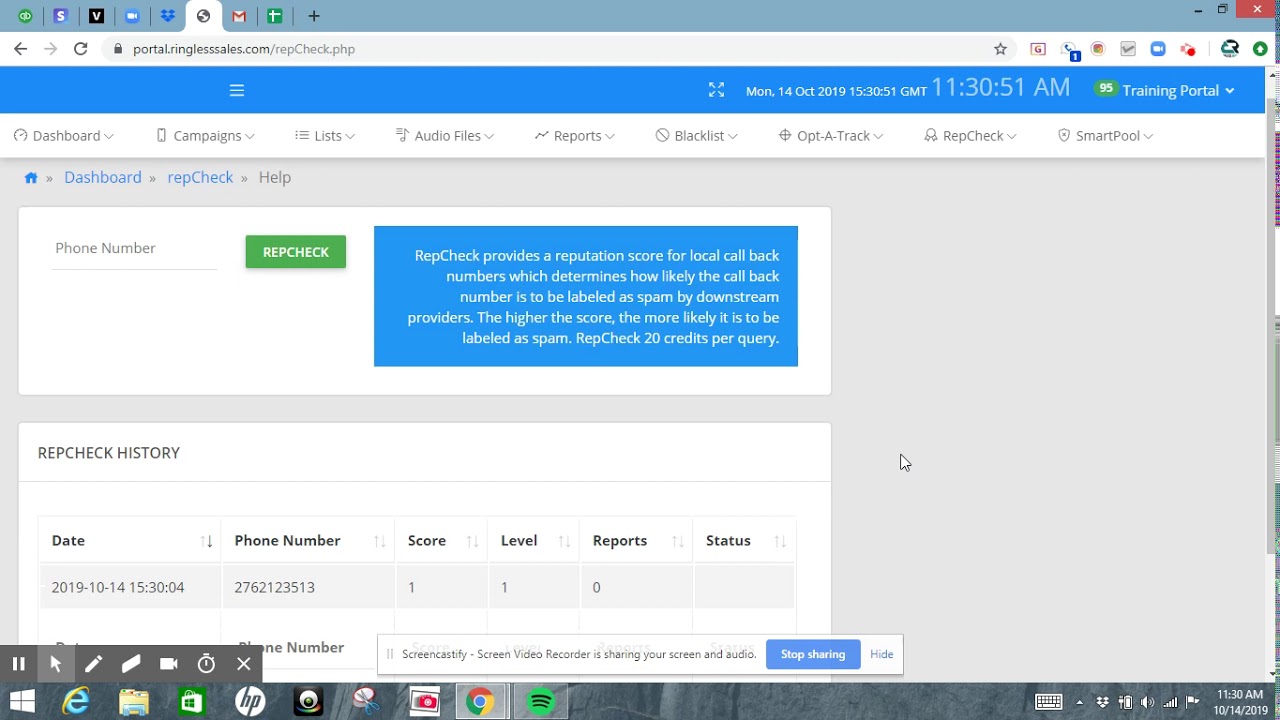Open the touch keyboard tray icon
The height and width of the screenshot is (720, 1280).
tap(1048, 702)
